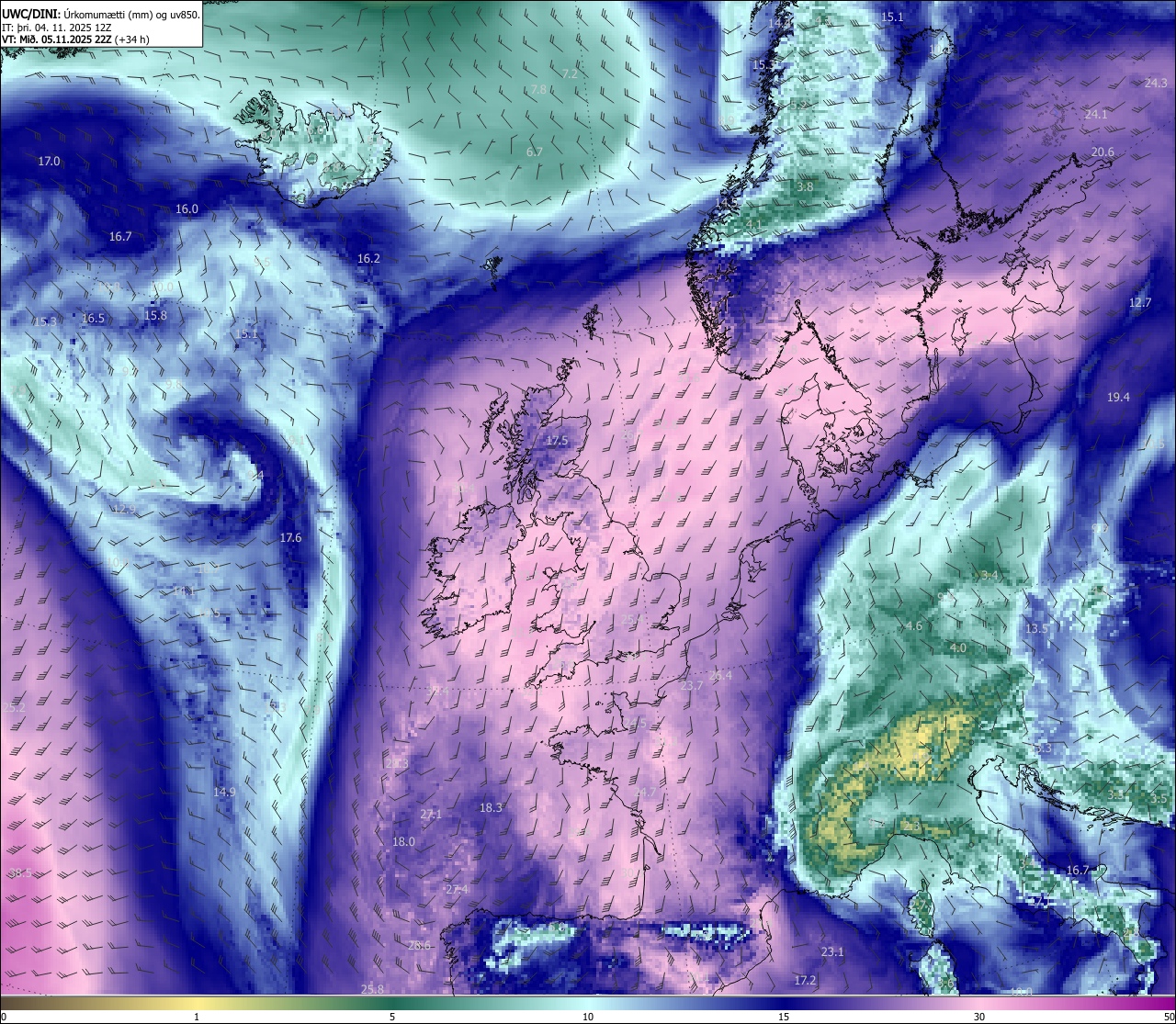Click the 24.1 value on the map

click(x=1096, y=115)
